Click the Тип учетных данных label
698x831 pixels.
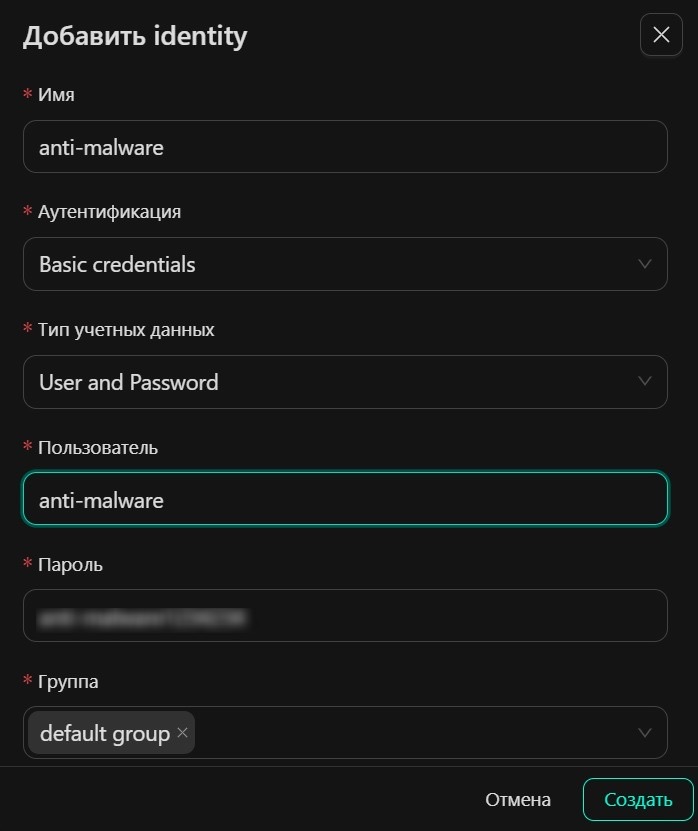[x=126, y=329]
